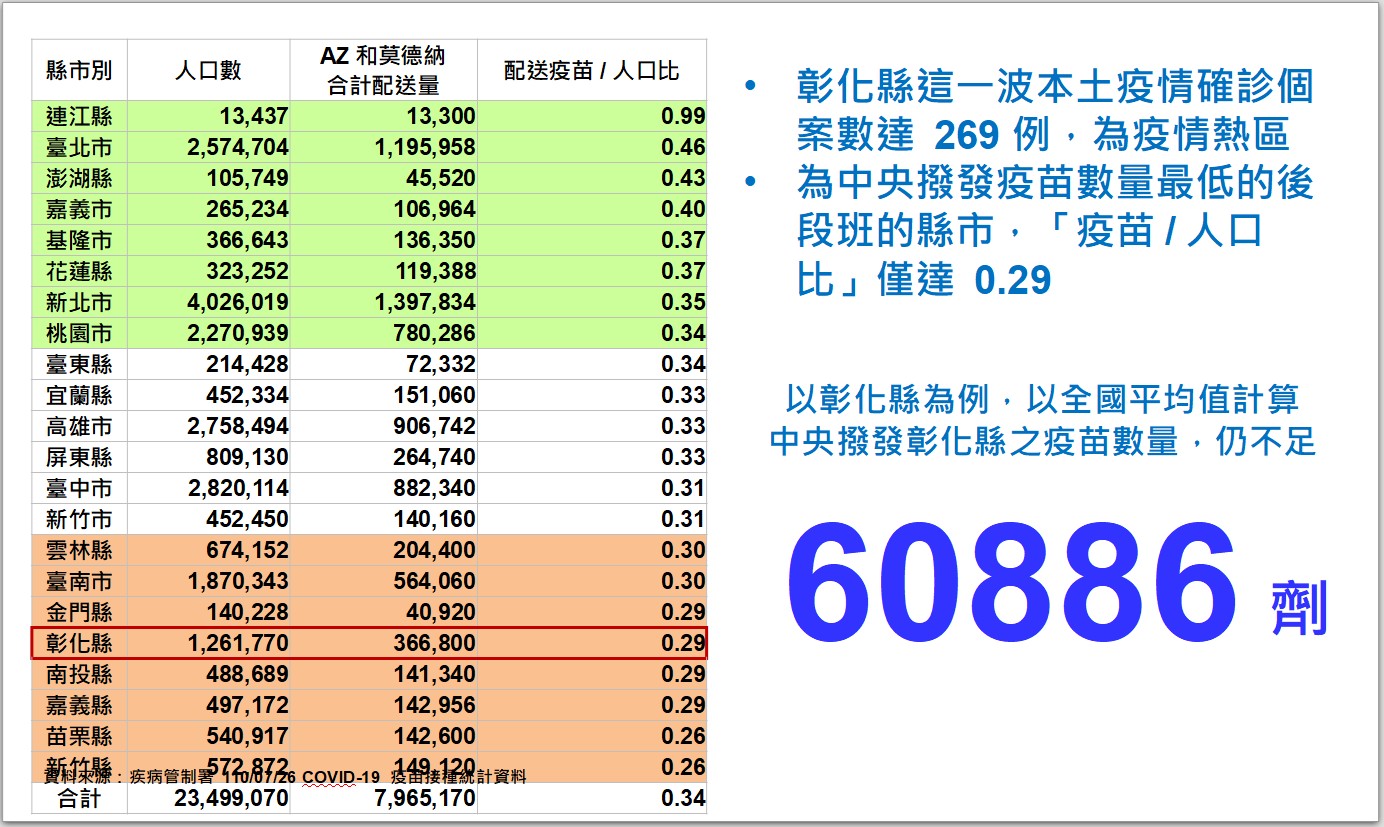Click total delivery 7,965,170
The image size is (1384, 827).
pyautogui.click(x=425, y=798)
